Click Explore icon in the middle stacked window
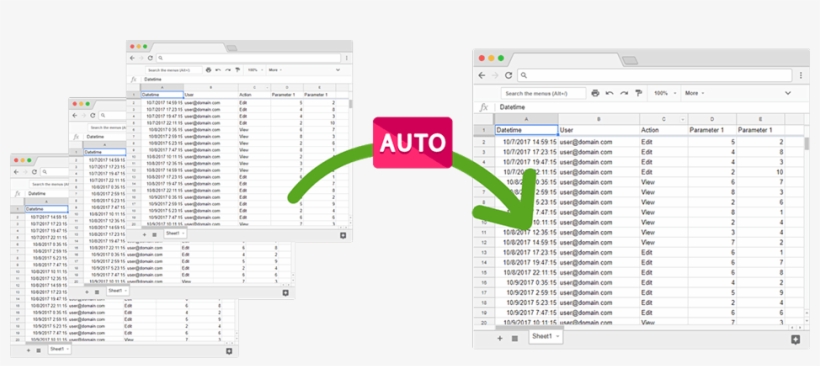820x366 pixels. coord(285,293)
